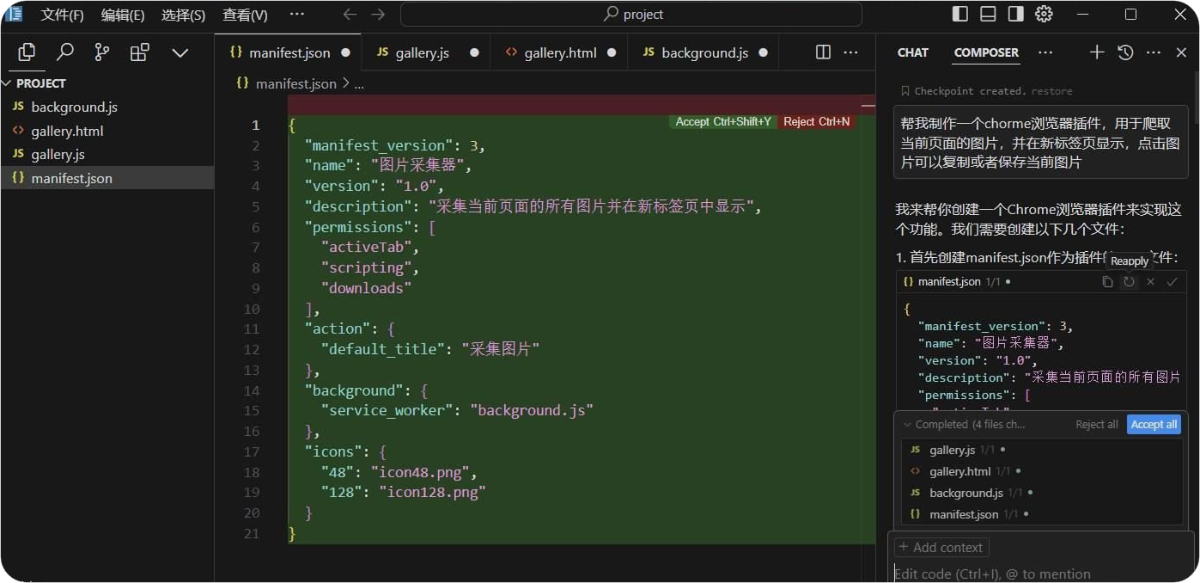Click the restore checkpoint link
This screenshot has height=583, width=1200.
click(x=1052, y=91)
